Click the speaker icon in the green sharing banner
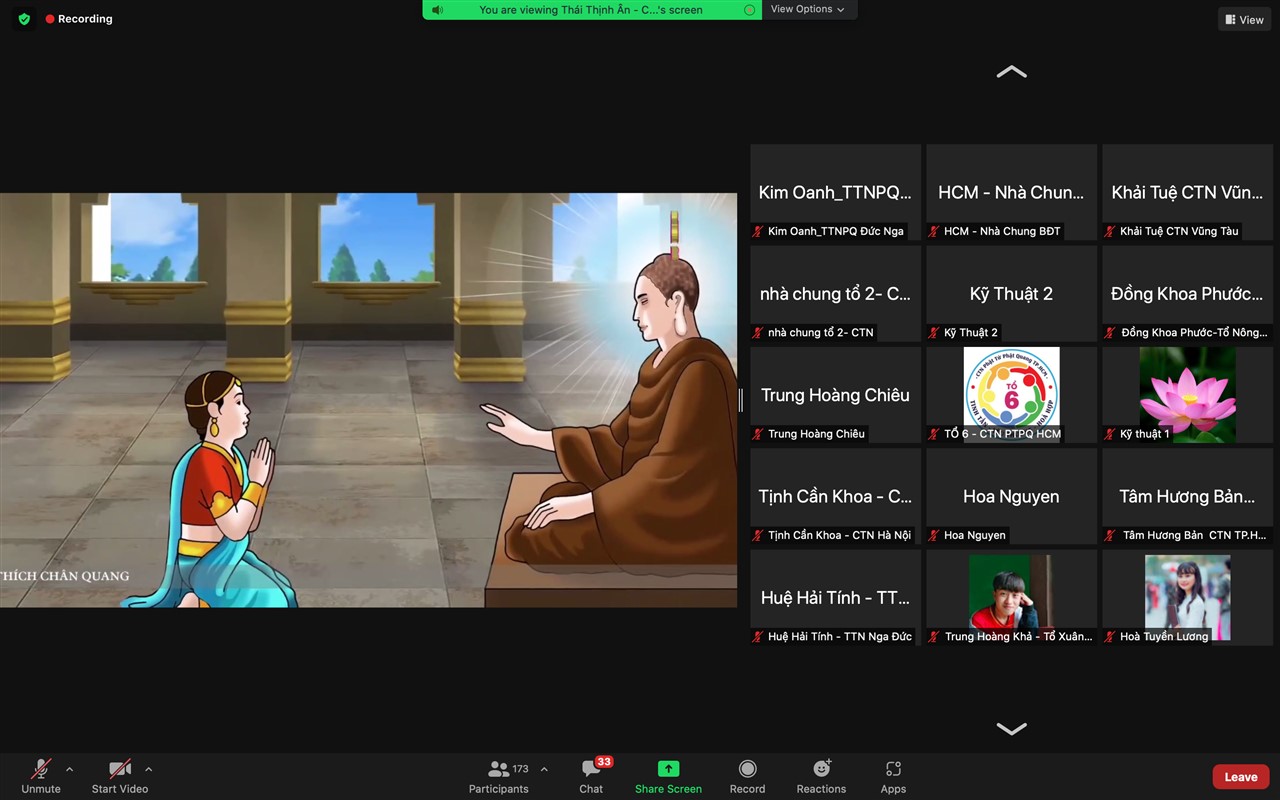Screen dimensions: 1280x800 [x=437, y=10]
